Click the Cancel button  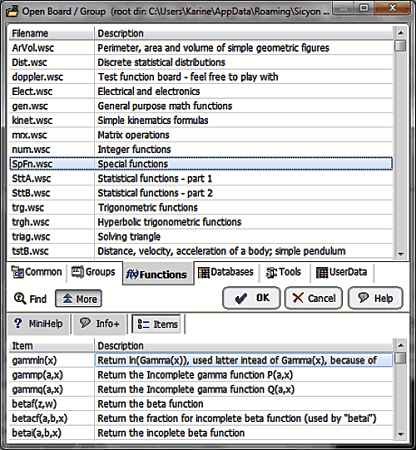coord(314,298)
